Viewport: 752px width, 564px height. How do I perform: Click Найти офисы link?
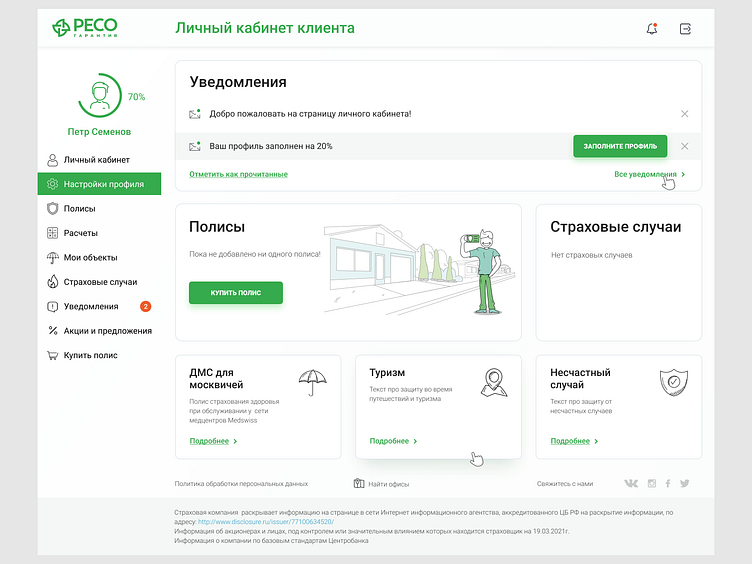[388, 484]
